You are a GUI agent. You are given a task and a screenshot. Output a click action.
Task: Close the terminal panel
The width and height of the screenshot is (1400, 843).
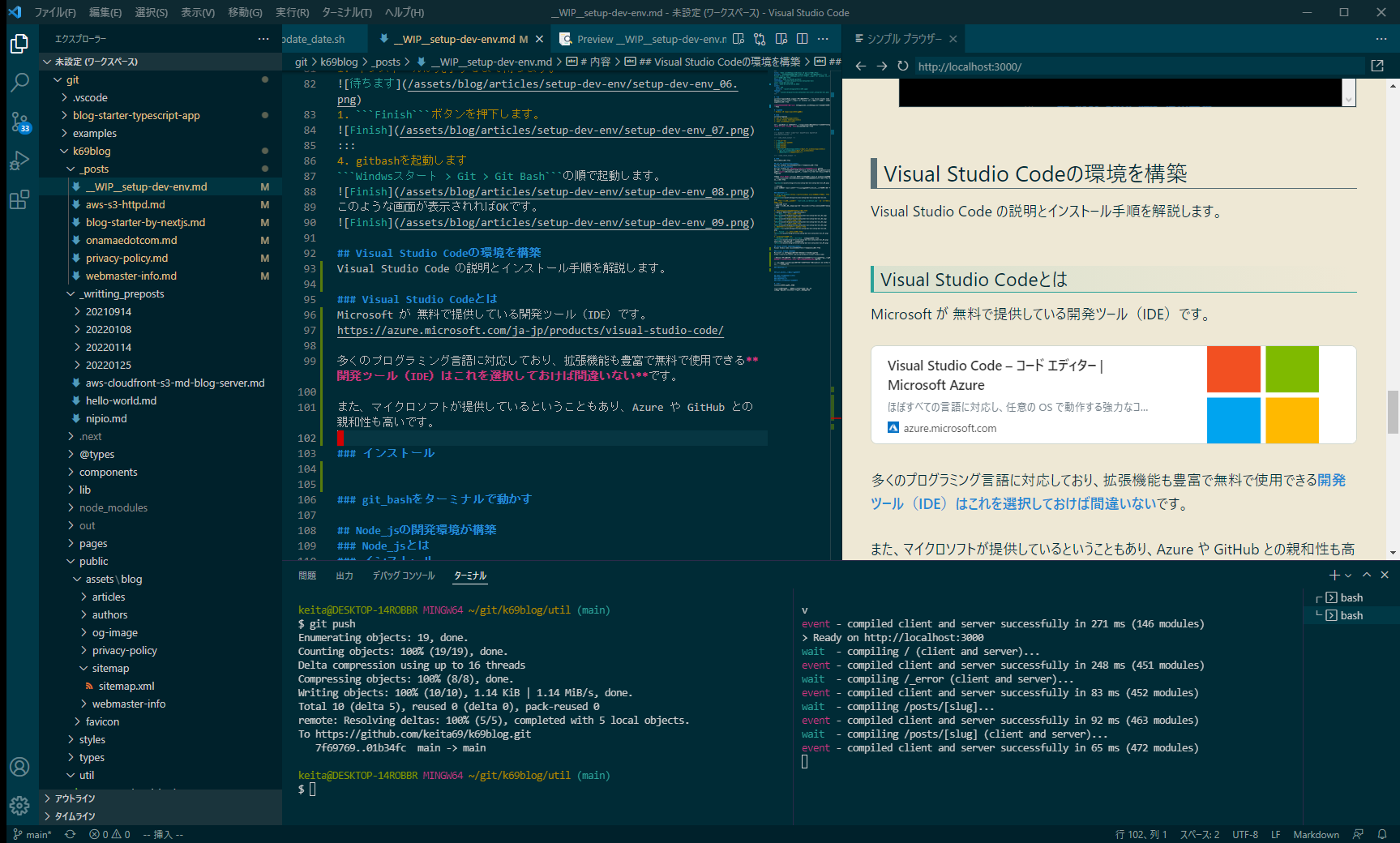(x=1385, y=575)
